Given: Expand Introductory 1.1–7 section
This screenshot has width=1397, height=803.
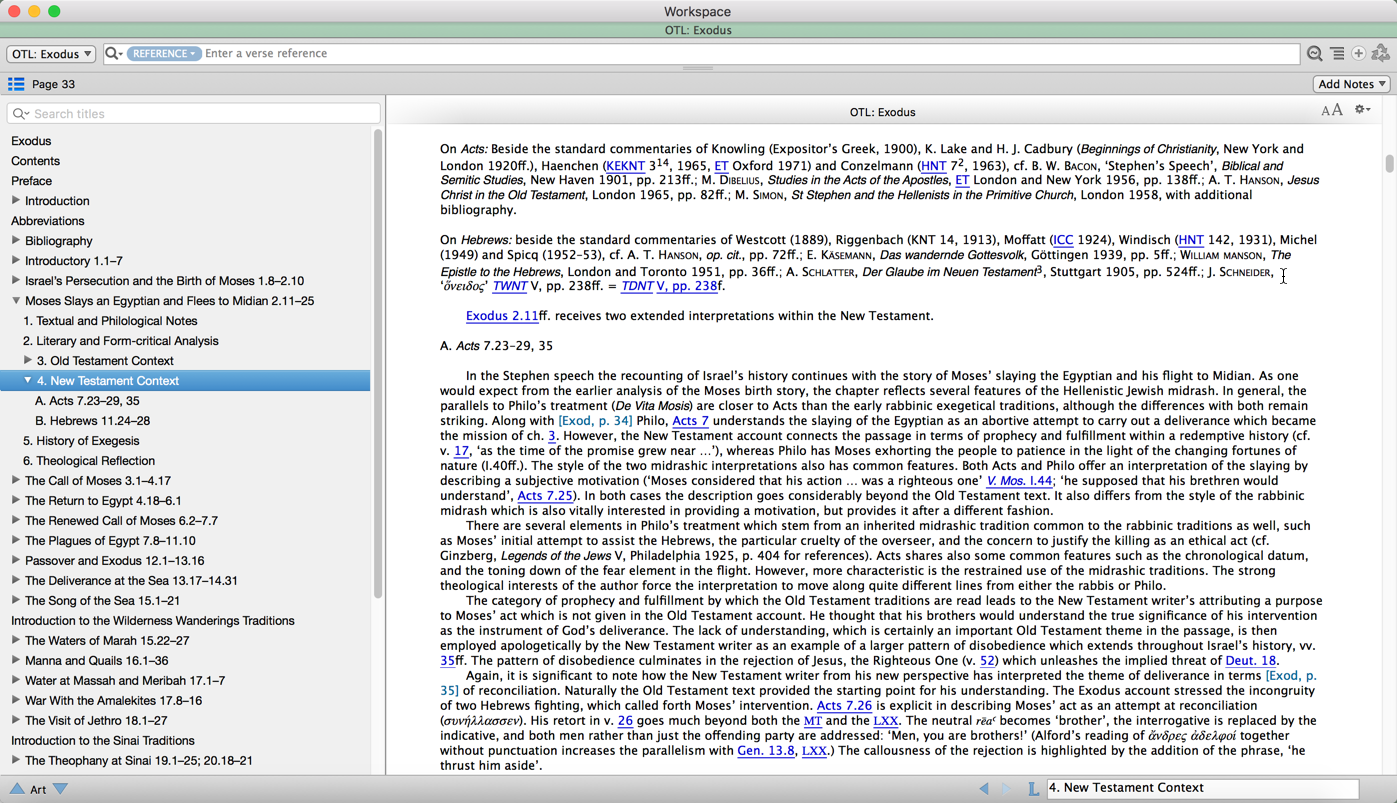Looking at the screenshot, I should (16, 261).
